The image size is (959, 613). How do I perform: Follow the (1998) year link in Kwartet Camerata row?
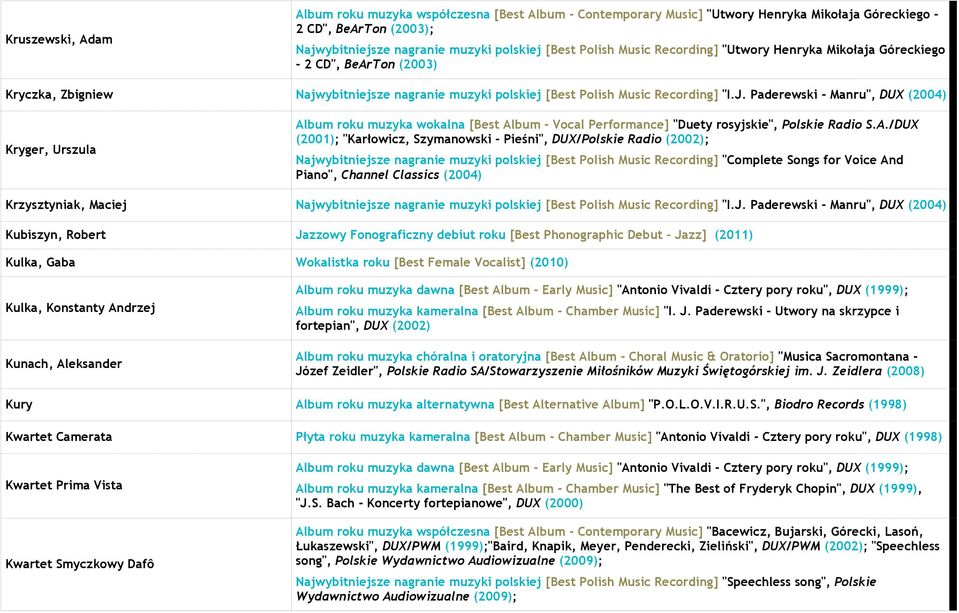coord(923,437)
